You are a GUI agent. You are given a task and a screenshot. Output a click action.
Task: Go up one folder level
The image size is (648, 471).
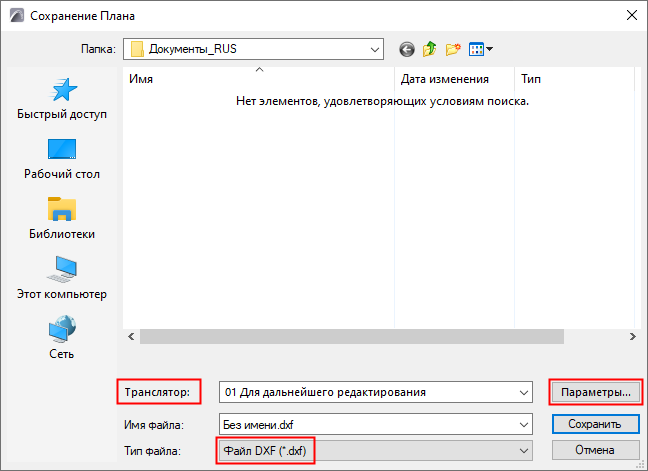pos(429,49)
